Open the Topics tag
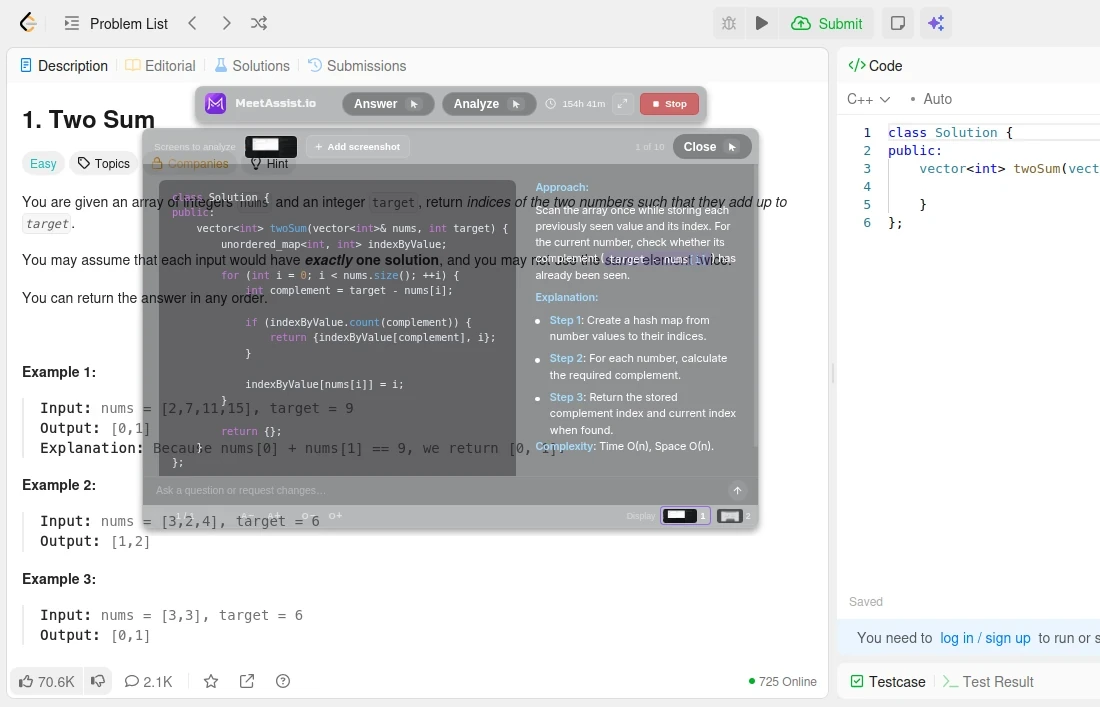The image size is (1100, 707). 104,163
